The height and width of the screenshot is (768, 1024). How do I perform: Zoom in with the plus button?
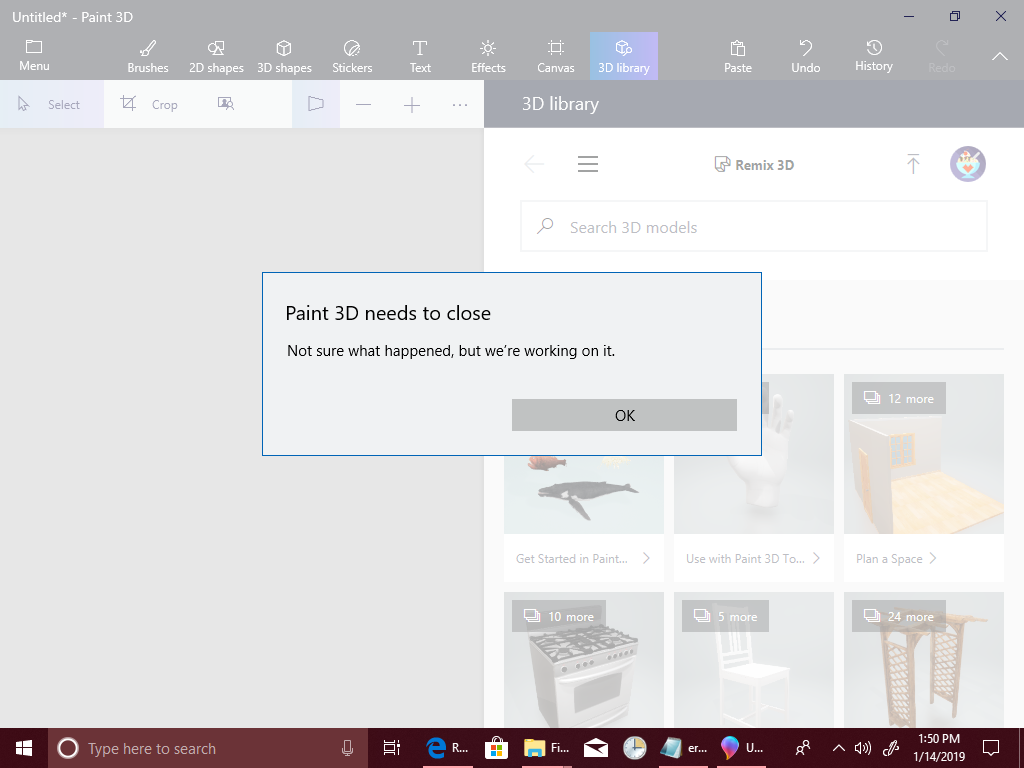pos(412,104)
